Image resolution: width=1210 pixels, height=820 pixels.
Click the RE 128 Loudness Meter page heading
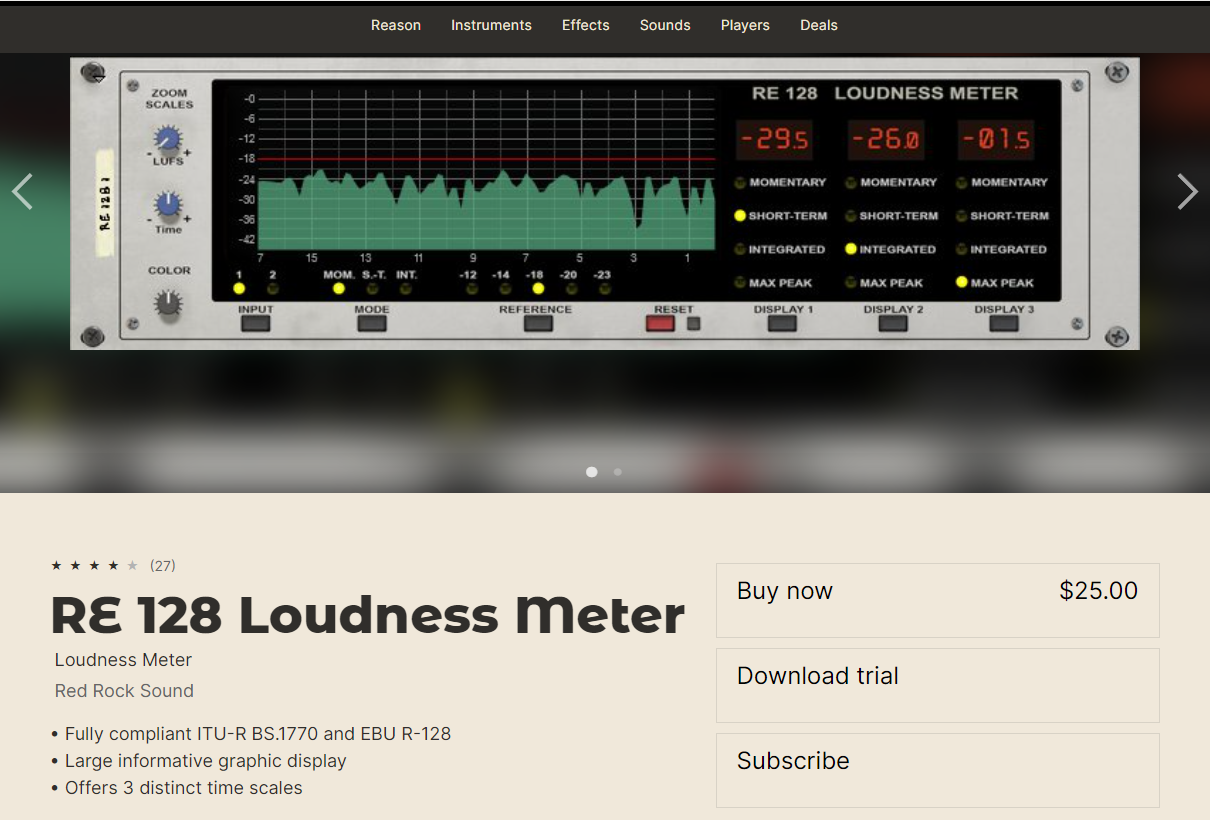tap(368, 615)
